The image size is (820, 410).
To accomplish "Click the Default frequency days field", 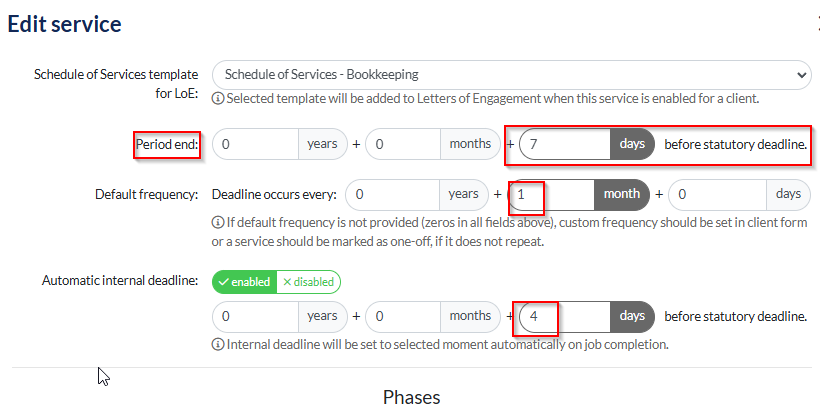I will 716,193.
